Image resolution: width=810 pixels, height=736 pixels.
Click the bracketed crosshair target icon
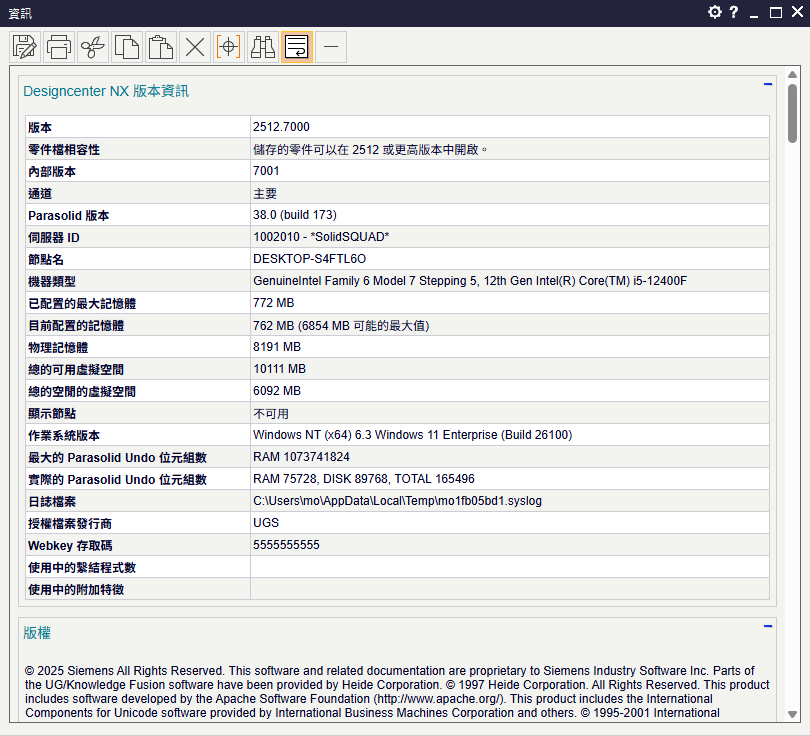pos(229,47)
